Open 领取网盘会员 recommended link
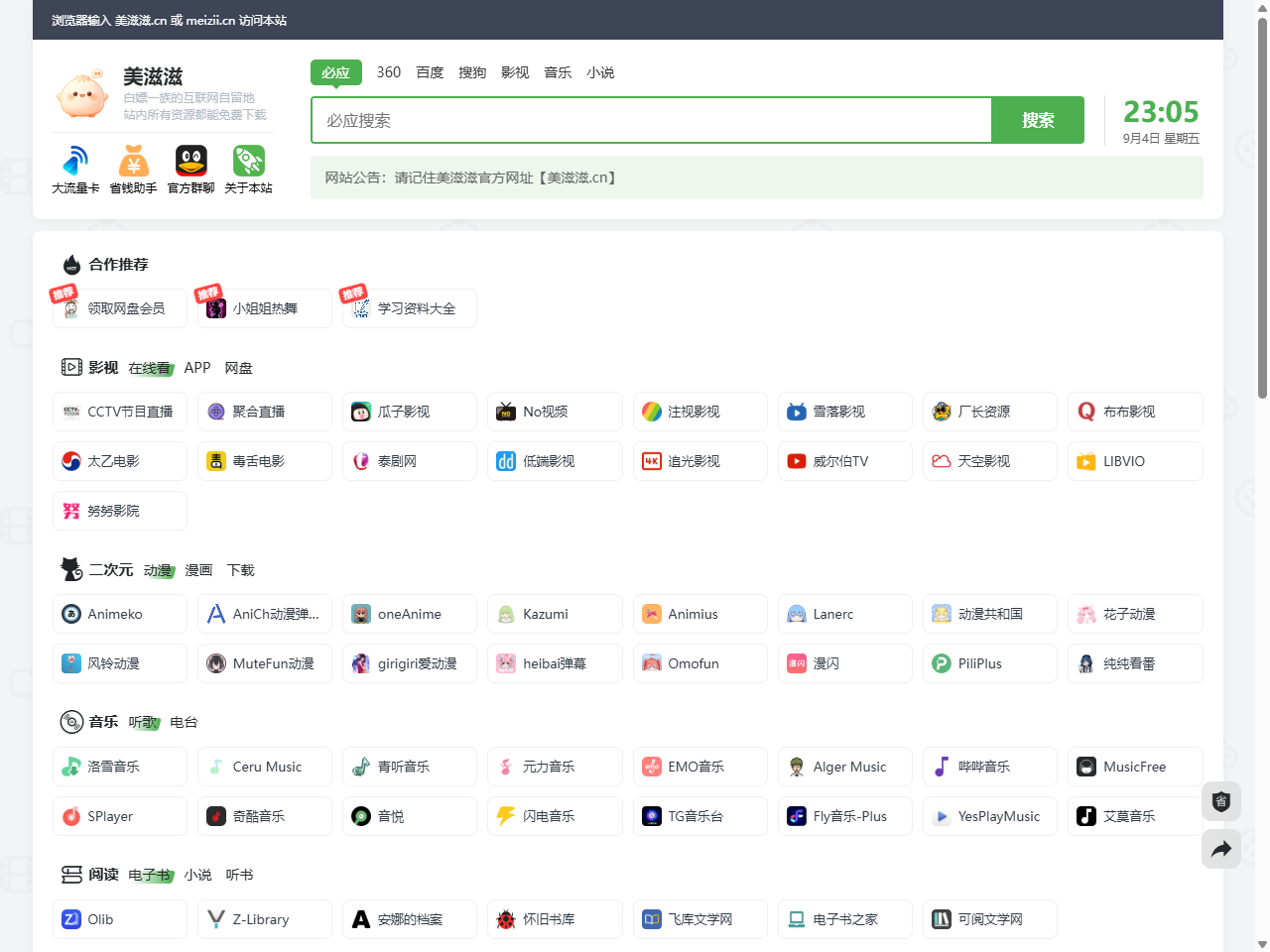The height and width of the screenshot is (952, 1270). pyautogui.click(x=120, y=308)
